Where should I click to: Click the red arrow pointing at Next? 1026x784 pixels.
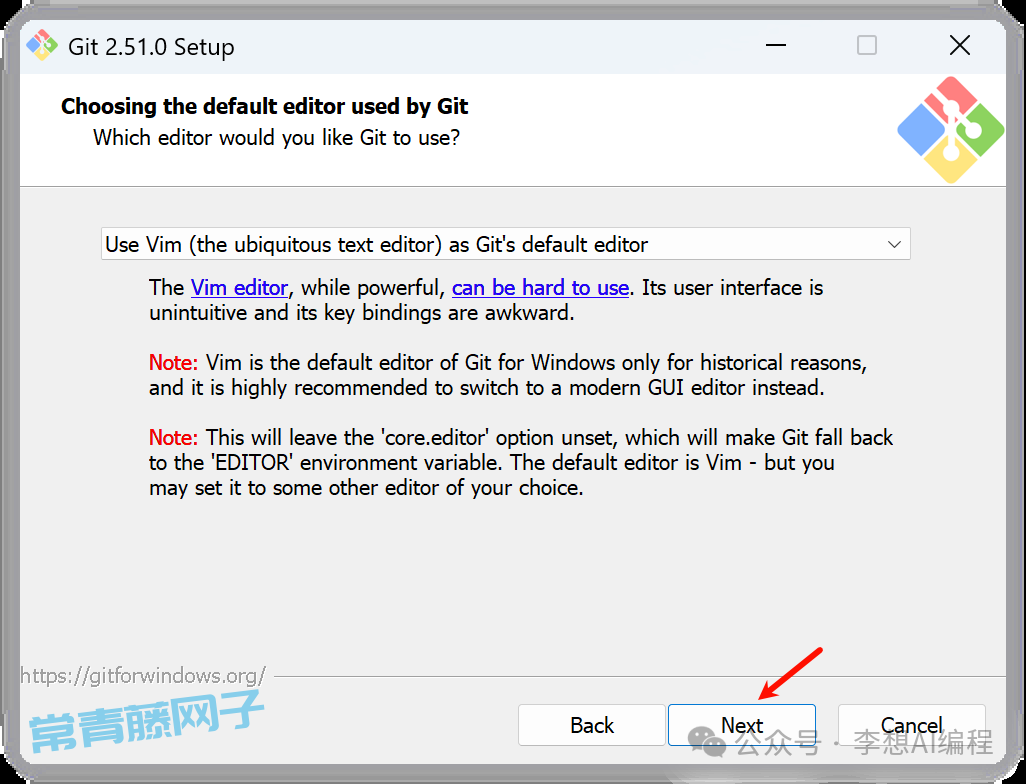click(790, 673)
